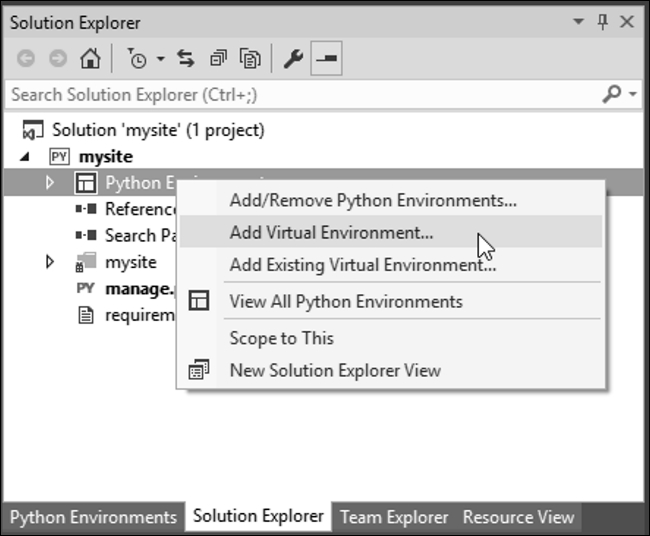Toggle Show All Files icon
This screenshot has width=650, height=536.
tap(250, 58)
